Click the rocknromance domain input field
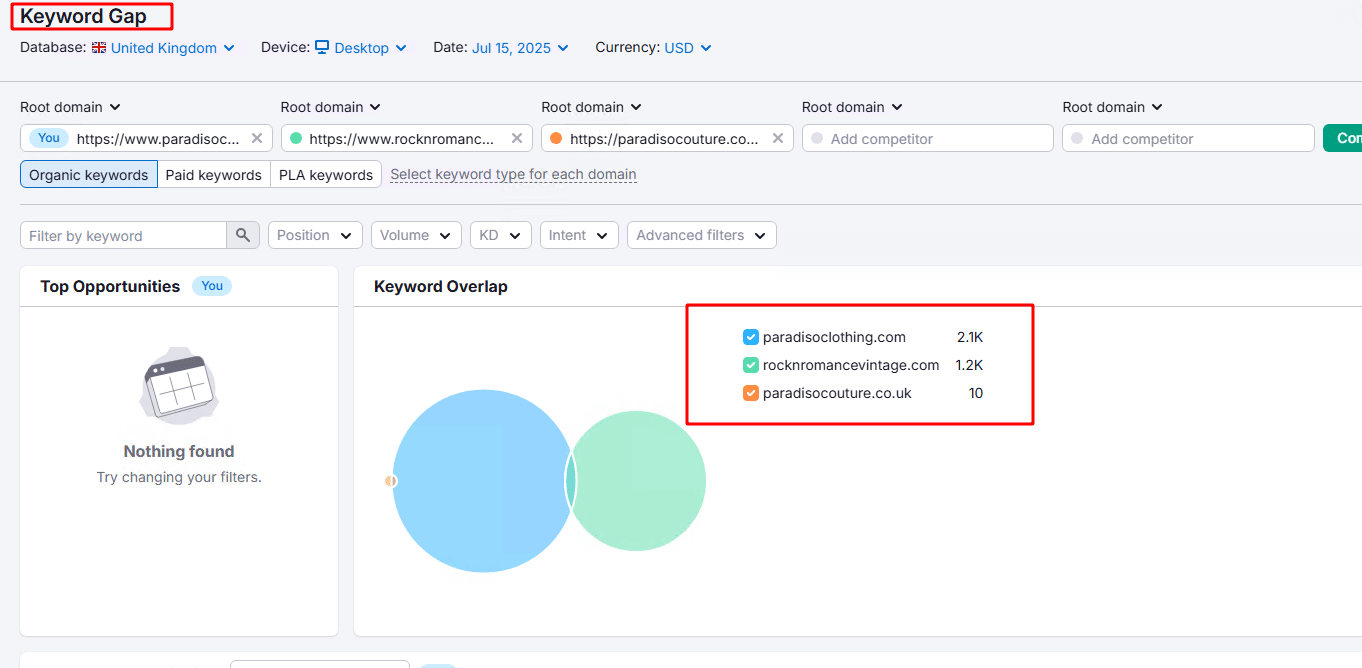This screenshot has width=1362, height=668. [x=407, y=138]
